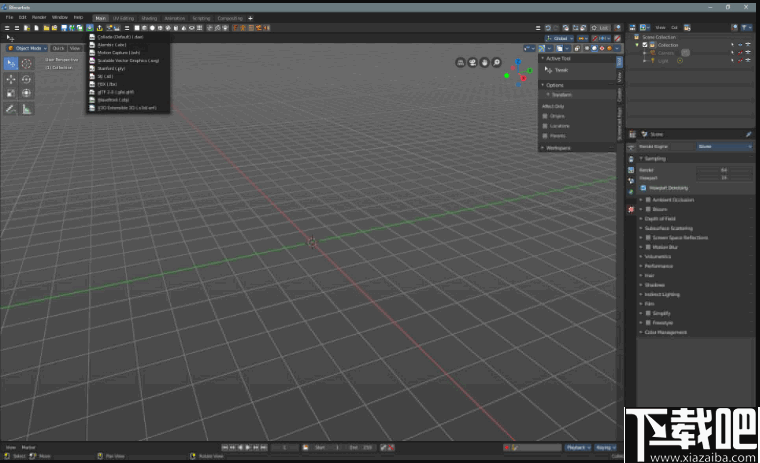This screenshot has height=463, width=760.
Task: Click the Open folder icon in toolbar
Action: point(47,28)
